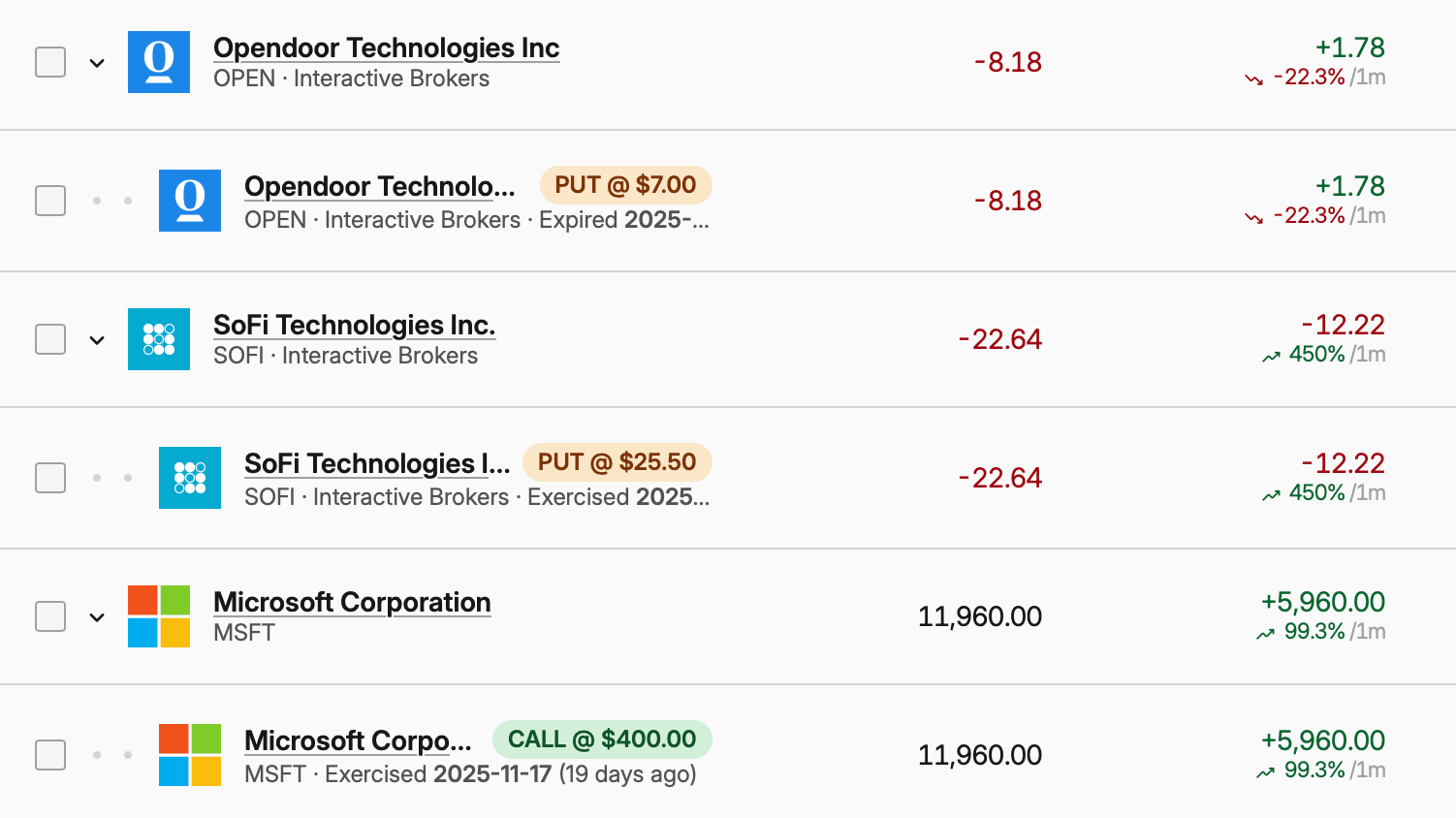Click the Opendoor logo in the parent row
This screenshot has height=818, width=1456.
point(159,62)
